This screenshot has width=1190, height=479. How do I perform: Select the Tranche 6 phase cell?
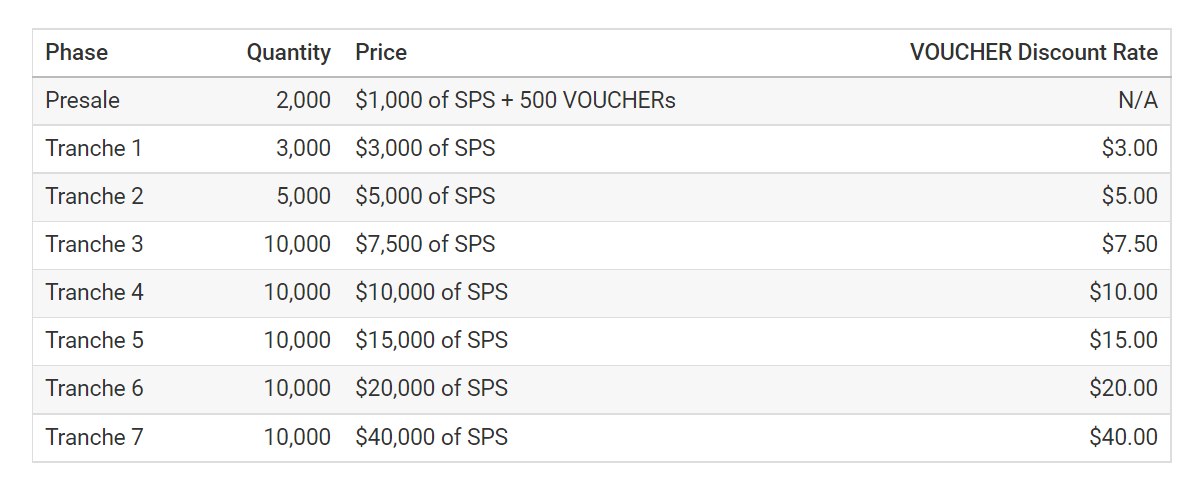coord(94,389)
